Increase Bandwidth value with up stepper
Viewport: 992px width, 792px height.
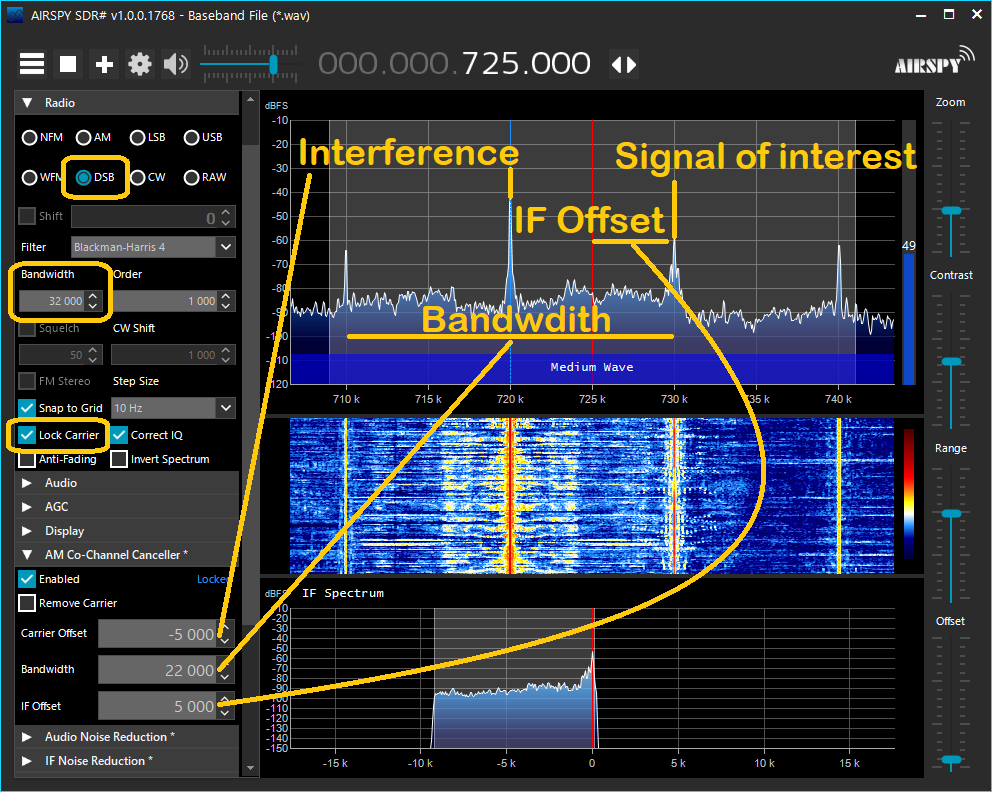pos(93,295)
